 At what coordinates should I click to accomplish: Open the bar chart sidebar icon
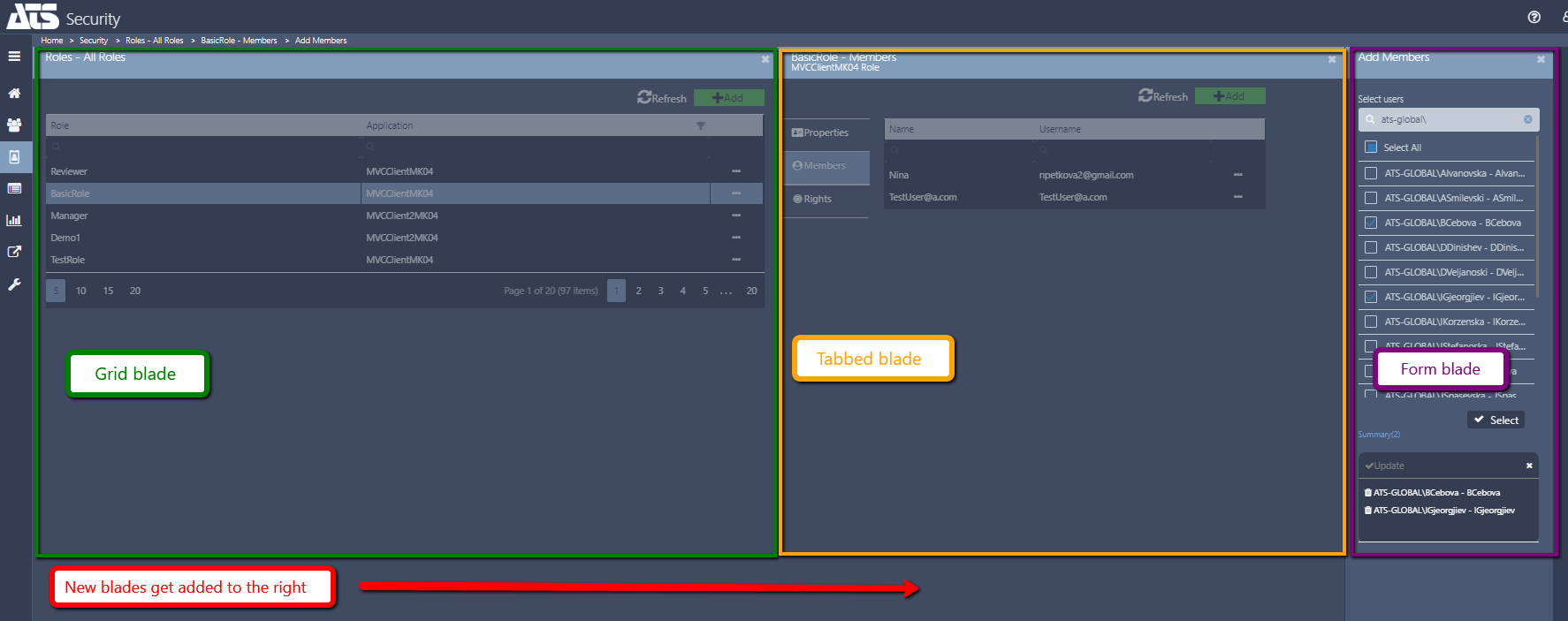click(x=14, y=220)
